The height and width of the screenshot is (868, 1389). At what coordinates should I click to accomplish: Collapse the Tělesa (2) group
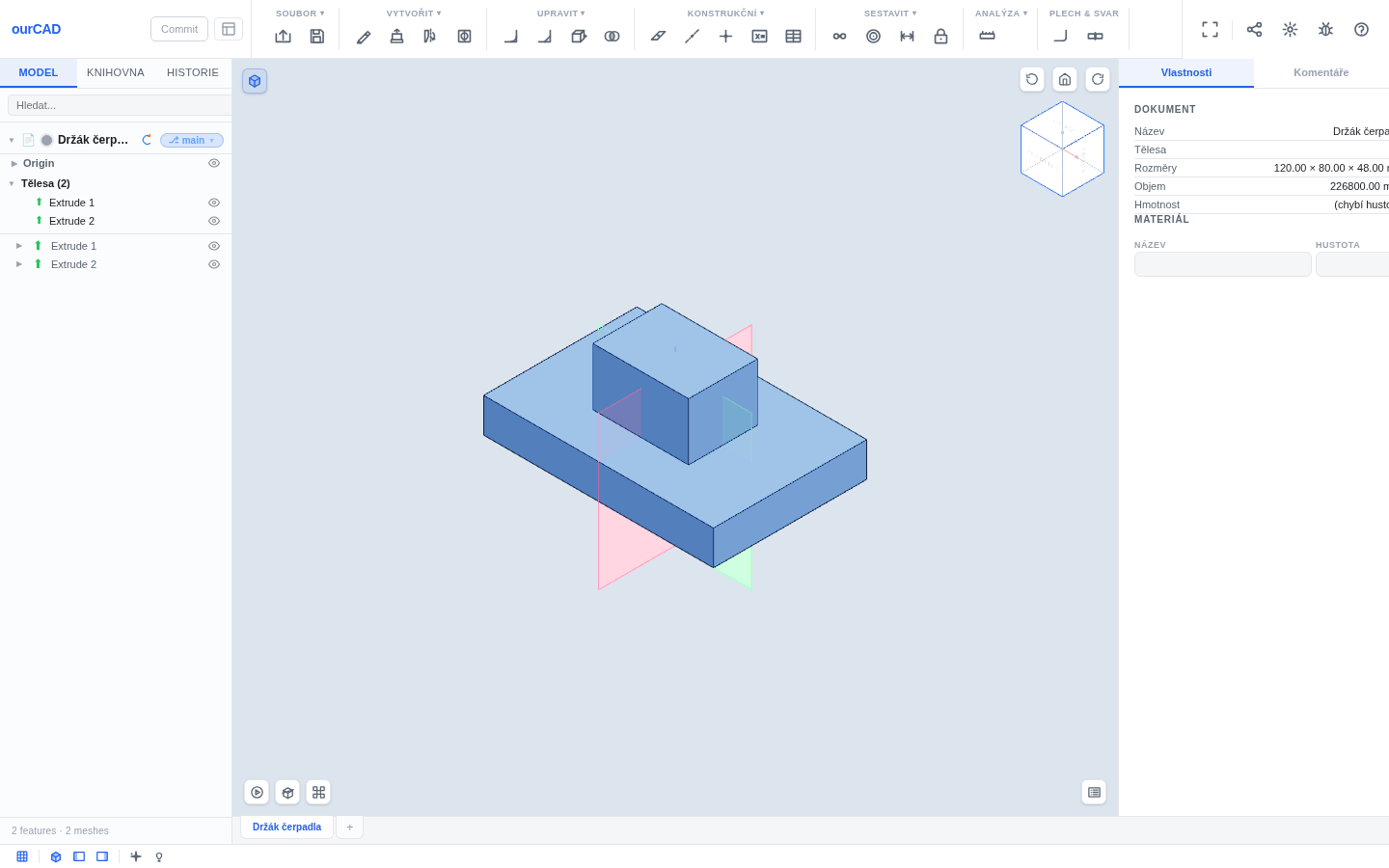[x=12, y=183]
